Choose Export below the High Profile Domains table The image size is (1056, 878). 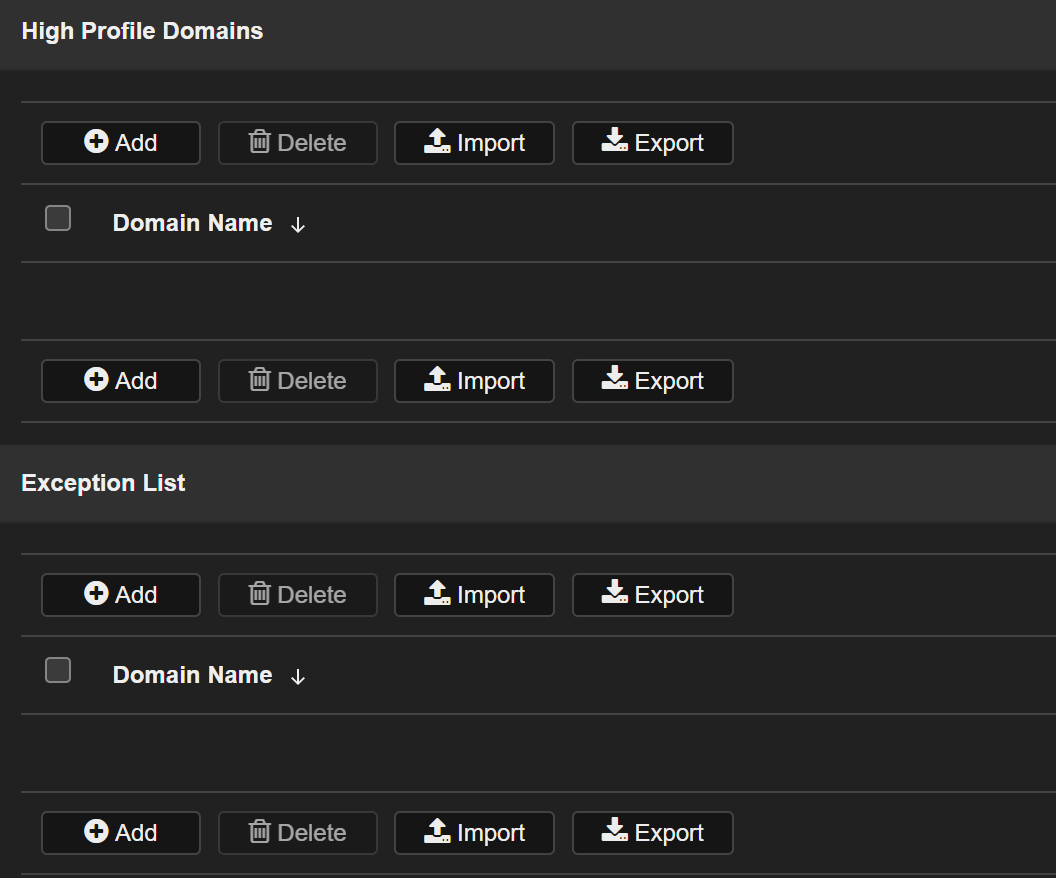(x=652, y=381)
